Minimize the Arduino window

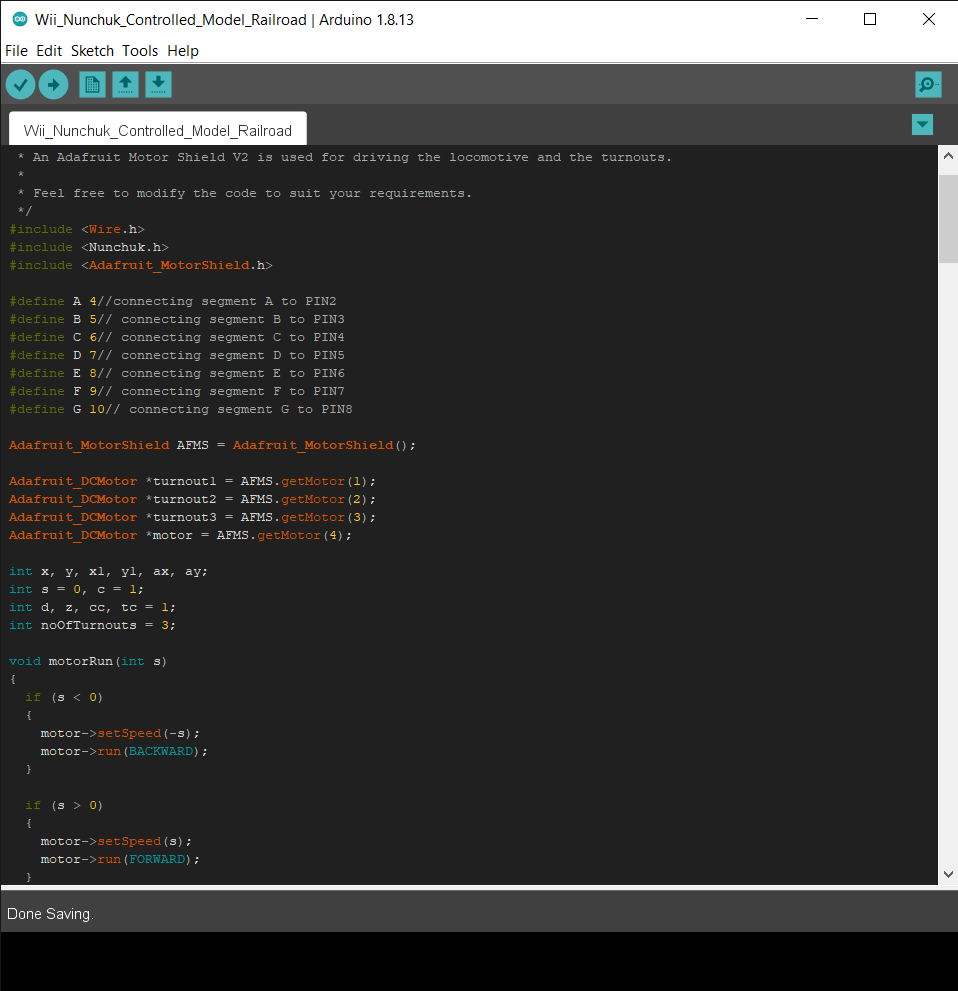point(812,19)
